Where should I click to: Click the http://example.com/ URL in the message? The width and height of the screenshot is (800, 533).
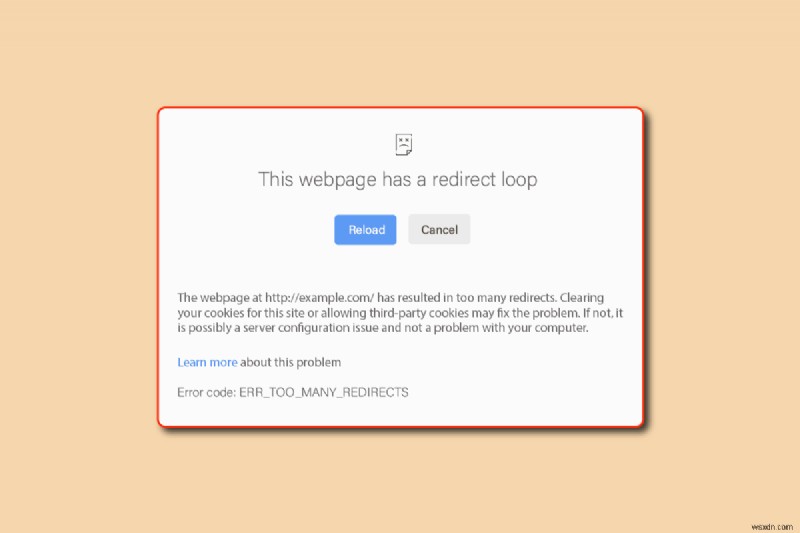(x=320, y=298)
